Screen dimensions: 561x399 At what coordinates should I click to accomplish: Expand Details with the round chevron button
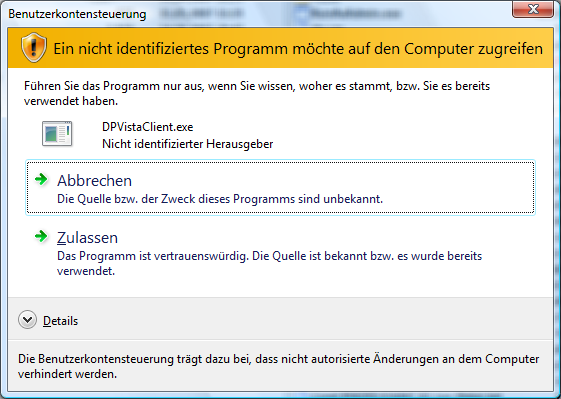pos(27,320)
